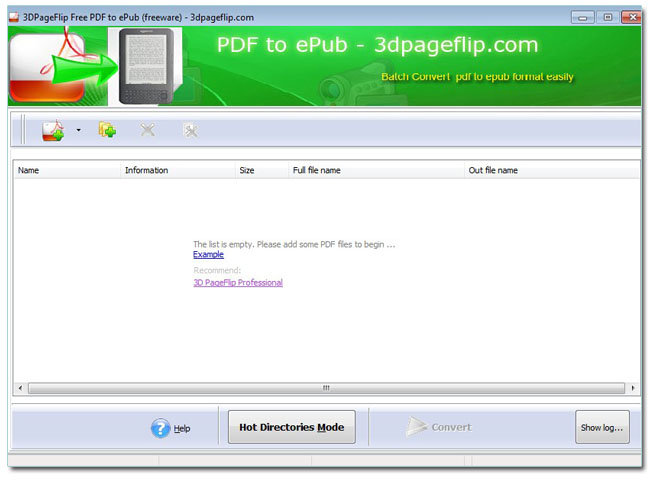
Task: Click the Help text label
Action: (182, 428)
